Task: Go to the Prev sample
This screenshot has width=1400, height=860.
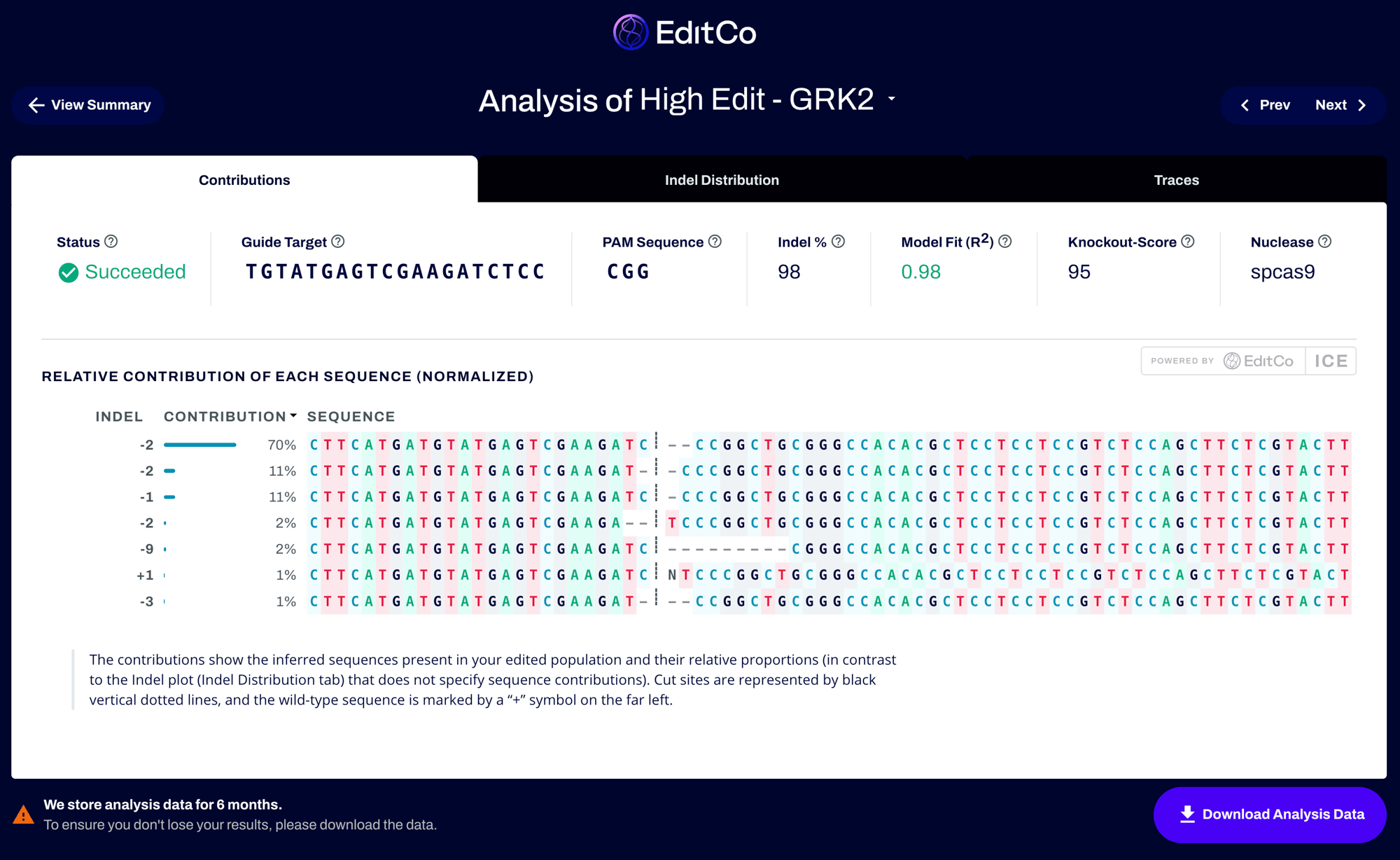Action: pyautogui.click(x=1266, y=105)
